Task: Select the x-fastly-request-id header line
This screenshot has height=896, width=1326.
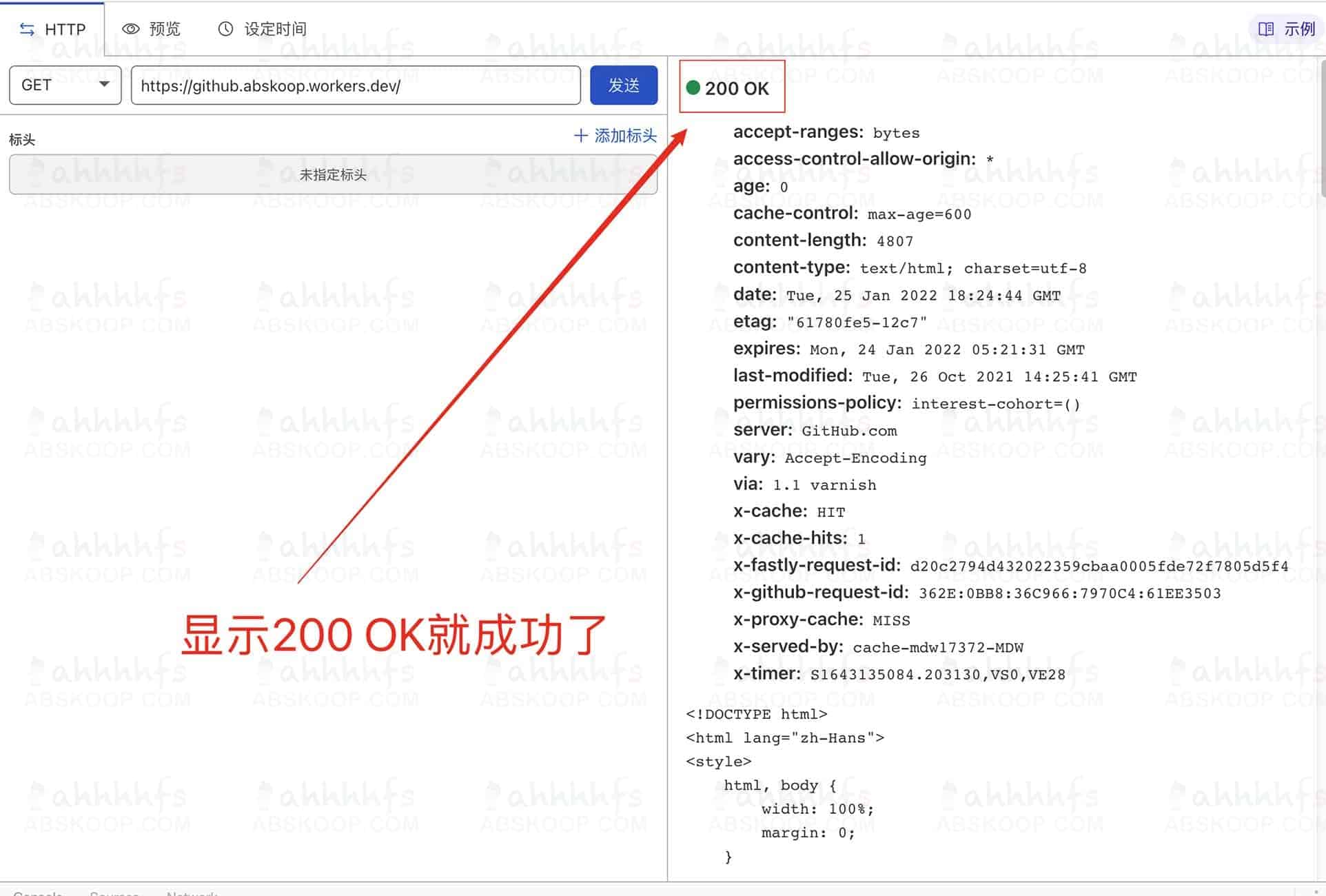Action: coord(1011,566)
